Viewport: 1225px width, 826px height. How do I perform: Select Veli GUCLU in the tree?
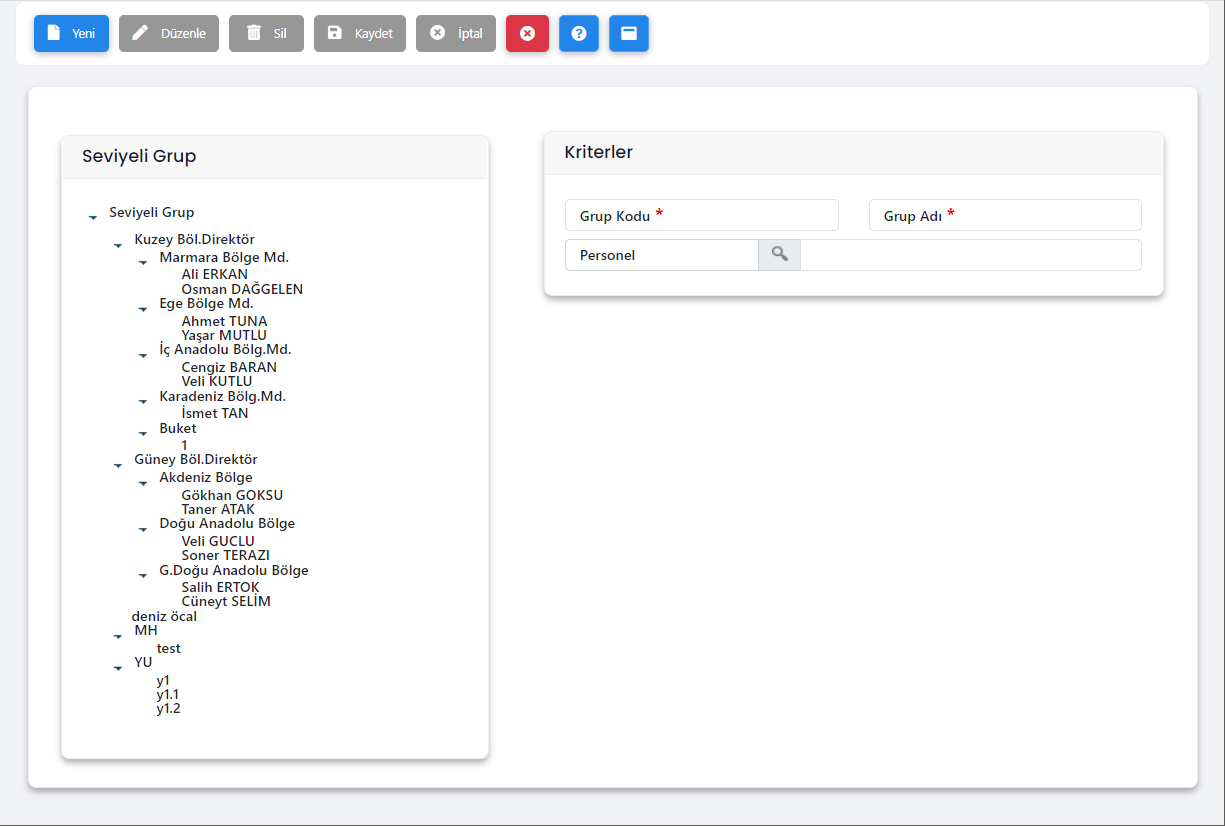point(218,541)
